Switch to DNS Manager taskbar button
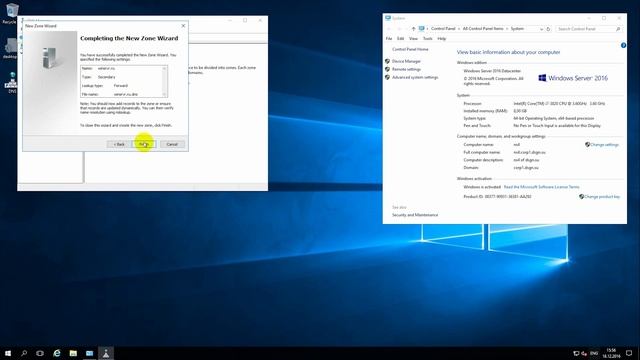This screenshot has width=640, height=360. [x=106, y=353]
